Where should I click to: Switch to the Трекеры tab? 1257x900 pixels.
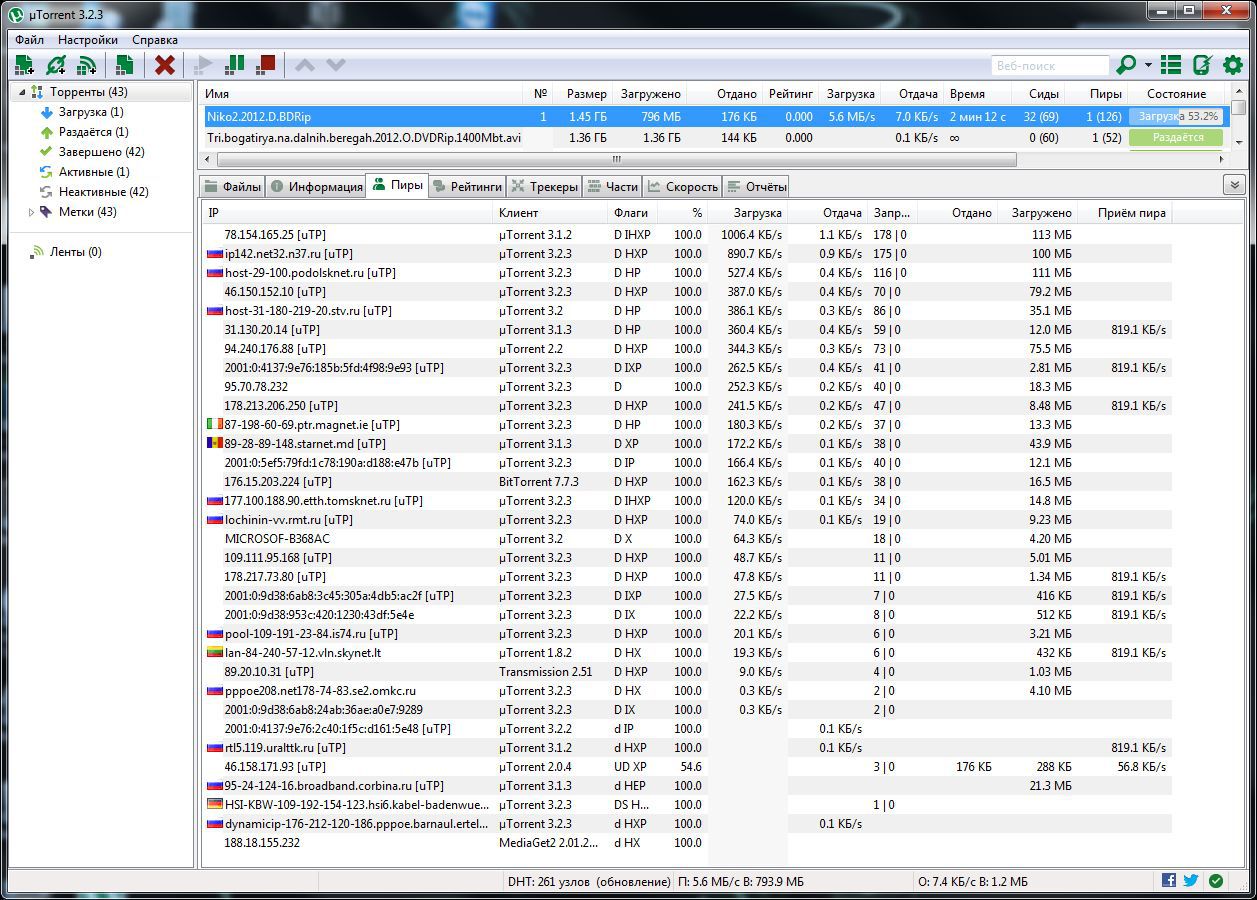[x=545, y=186]
